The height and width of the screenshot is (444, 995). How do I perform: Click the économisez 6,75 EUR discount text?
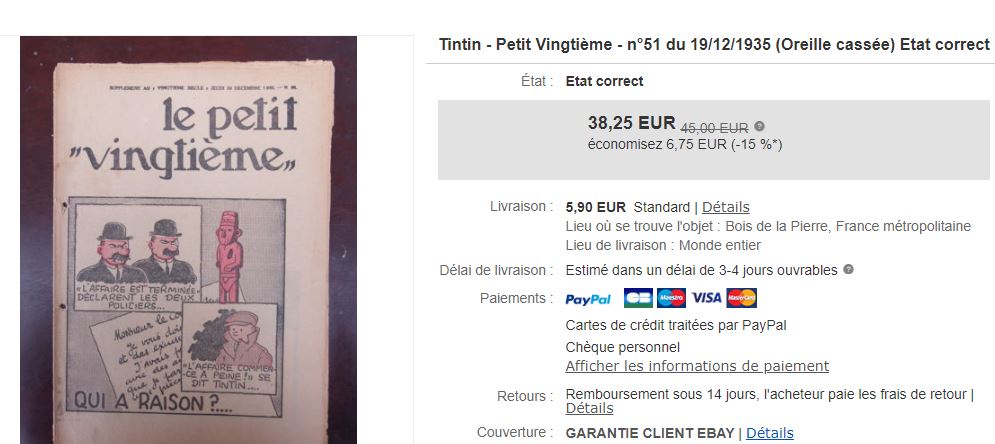point(685,145)
